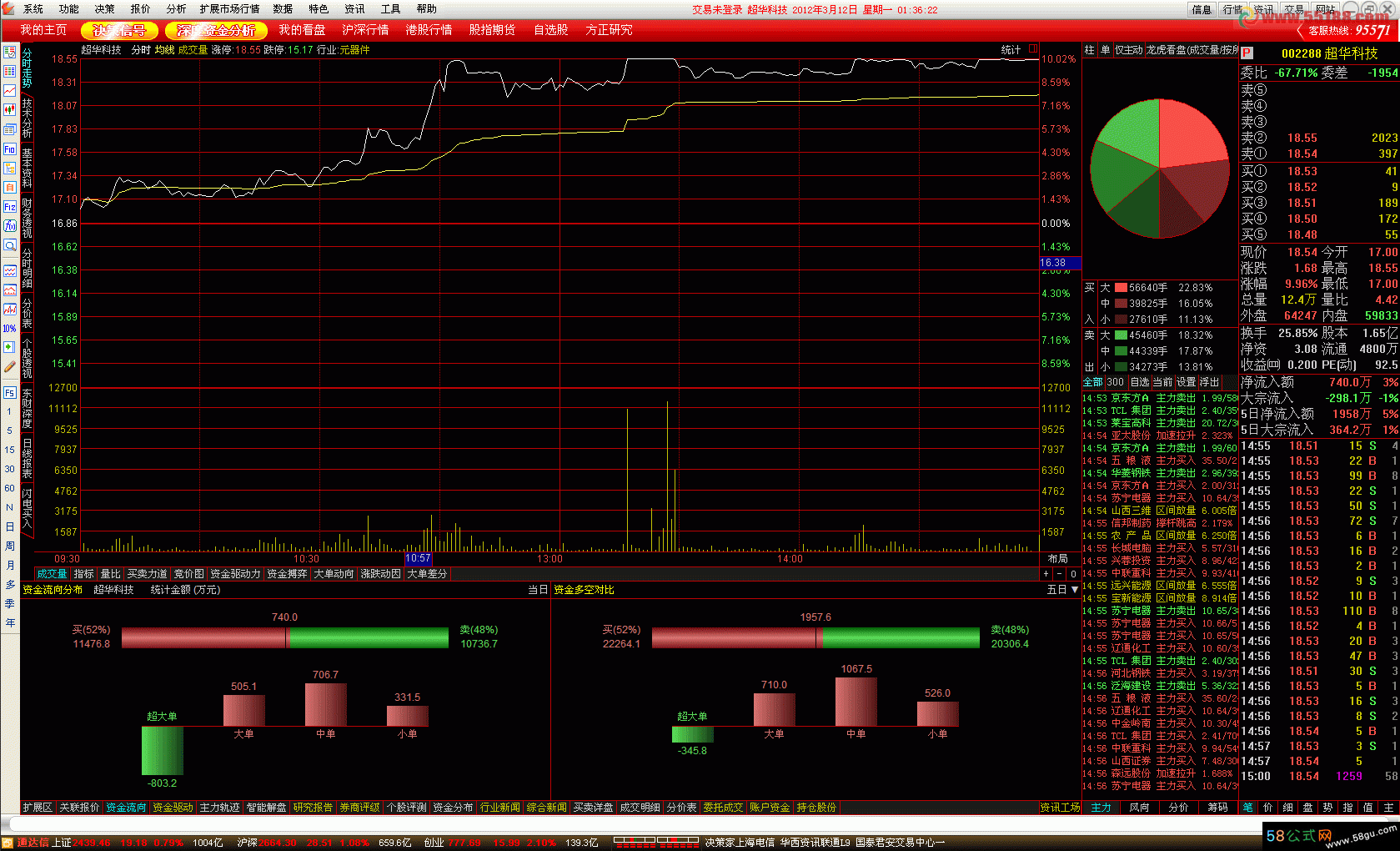Switch to the 资金驱动 bottom tab

point(173,808)
